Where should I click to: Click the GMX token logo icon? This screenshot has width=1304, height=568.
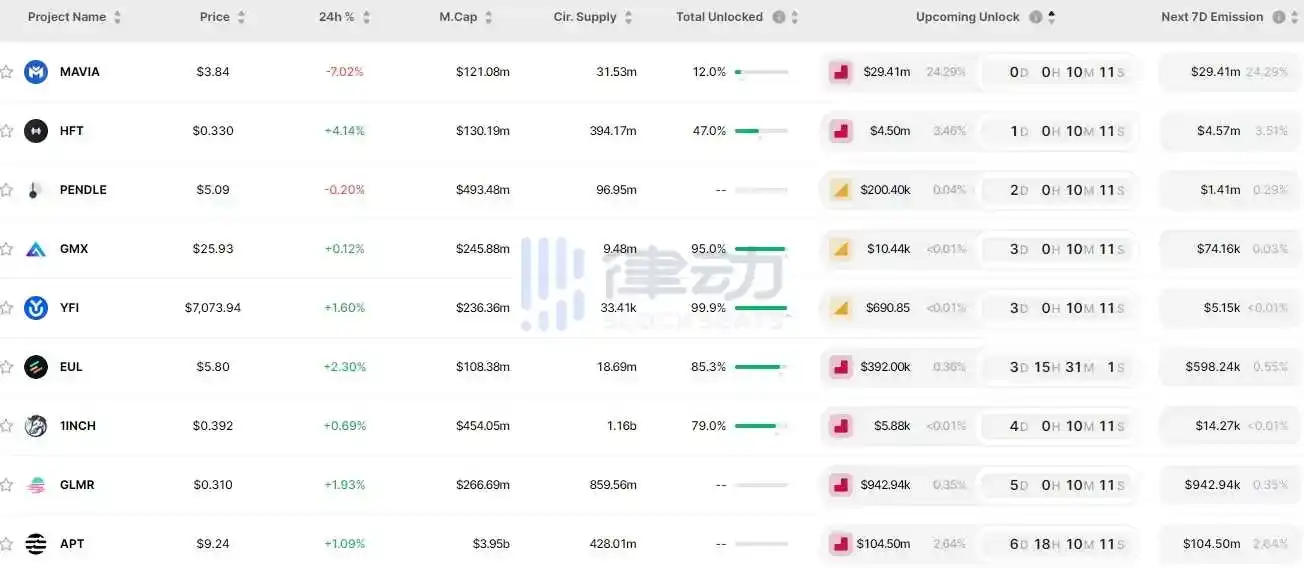tap(36, 249)
